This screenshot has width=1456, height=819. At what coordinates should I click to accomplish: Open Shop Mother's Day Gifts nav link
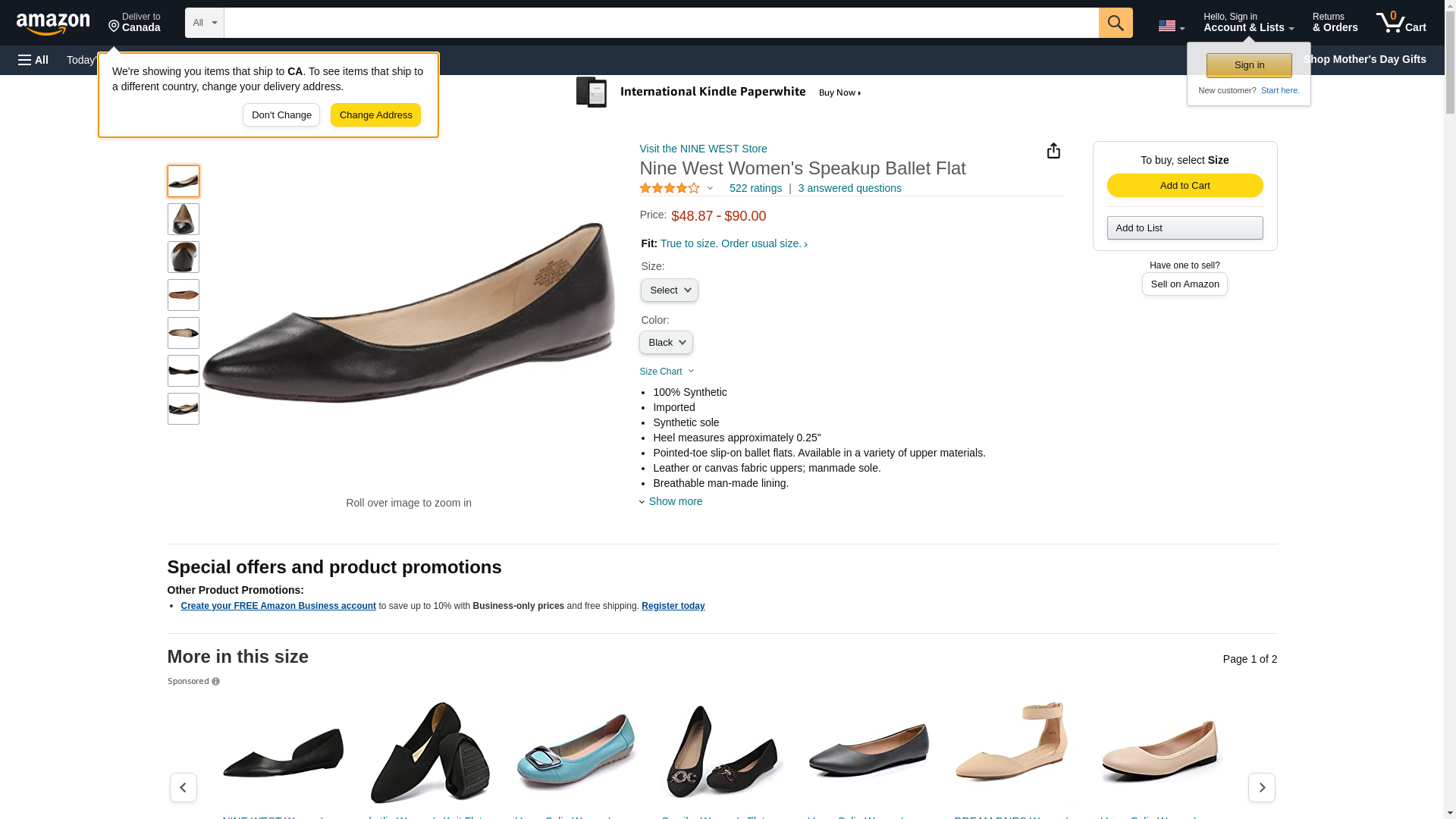point(1364,59)
